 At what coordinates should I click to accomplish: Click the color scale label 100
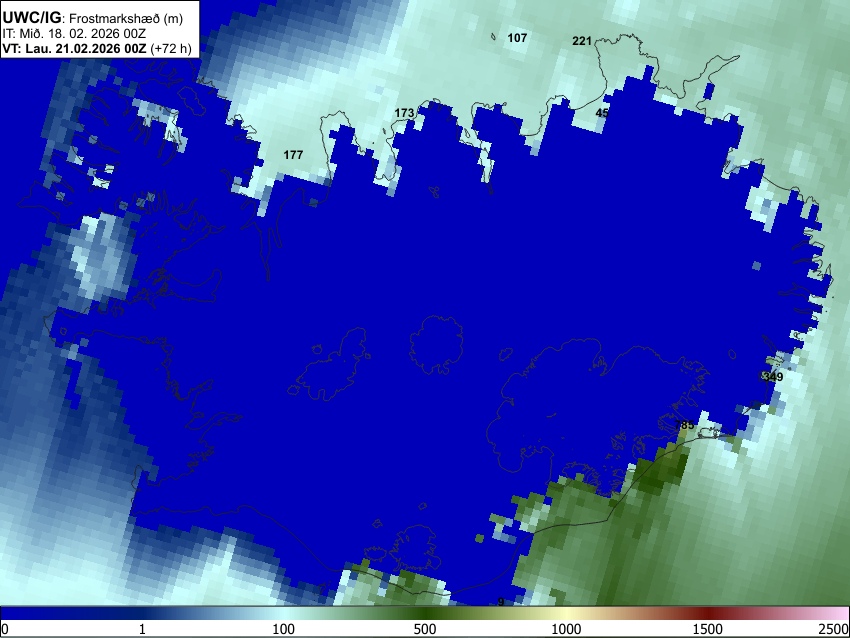tap(283, 629)
